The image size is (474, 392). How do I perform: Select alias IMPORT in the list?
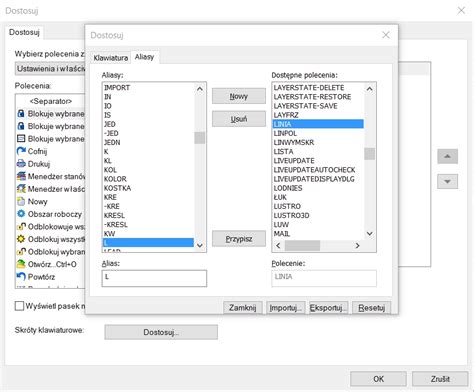click(148, 88)
